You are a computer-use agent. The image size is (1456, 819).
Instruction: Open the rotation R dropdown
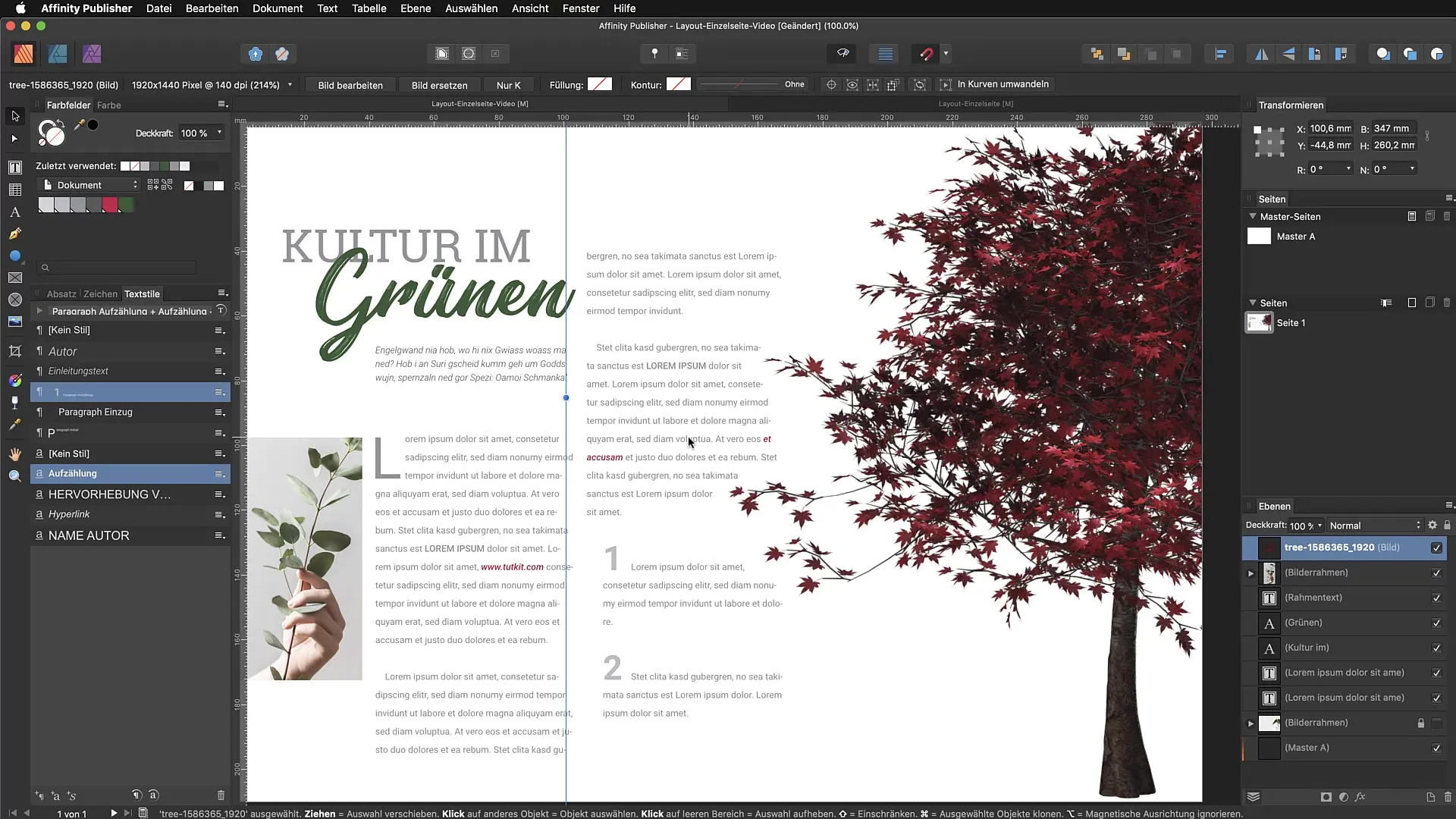tap(1348, 169)
